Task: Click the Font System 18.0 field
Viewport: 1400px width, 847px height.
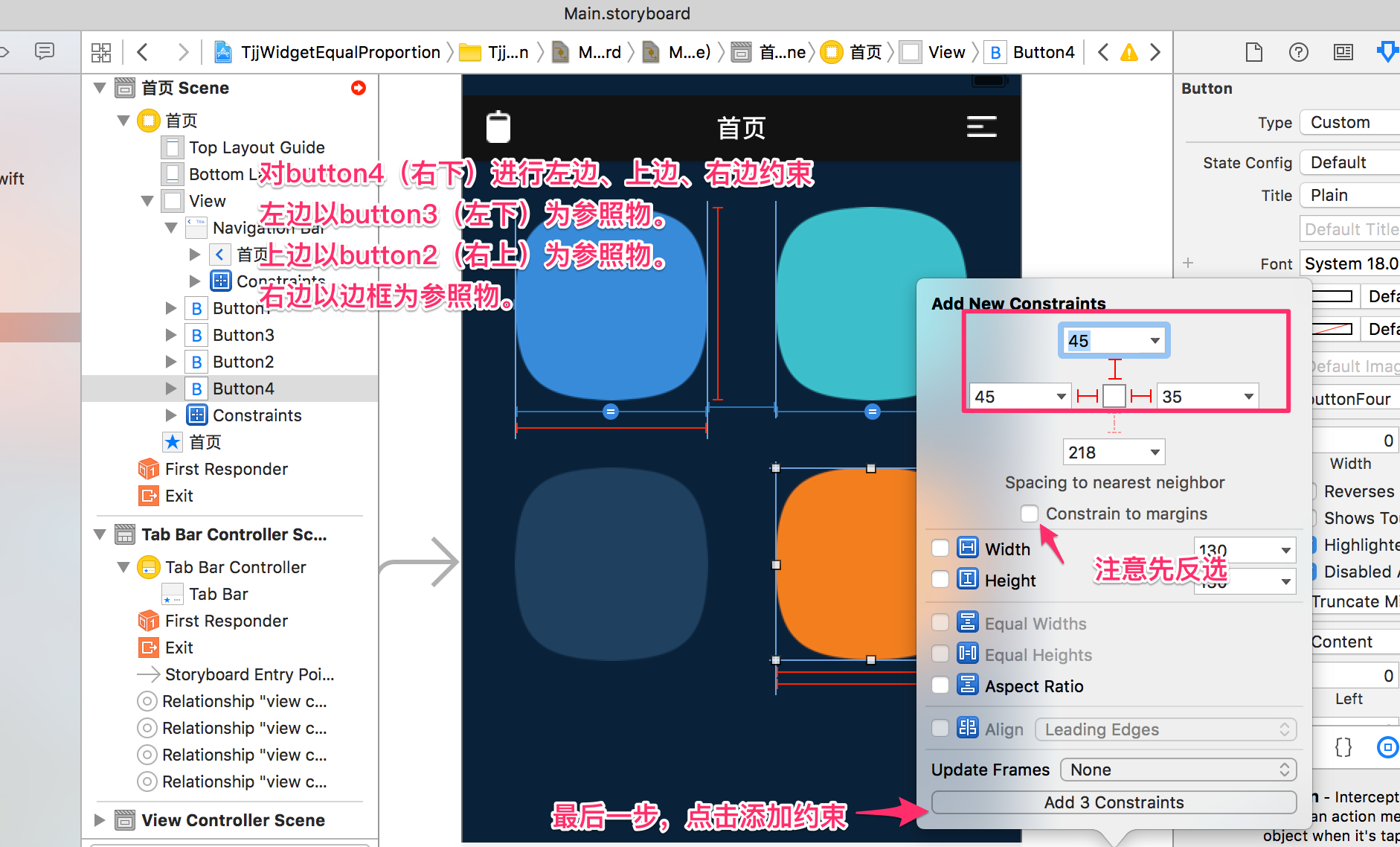Action: [1349, 263]
